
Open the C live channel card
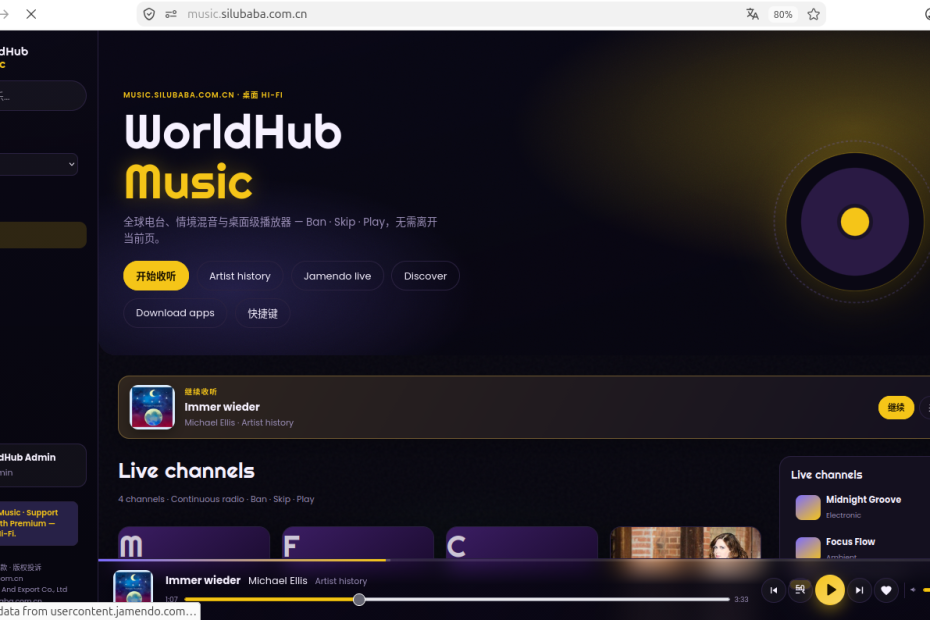pos(522,542)
